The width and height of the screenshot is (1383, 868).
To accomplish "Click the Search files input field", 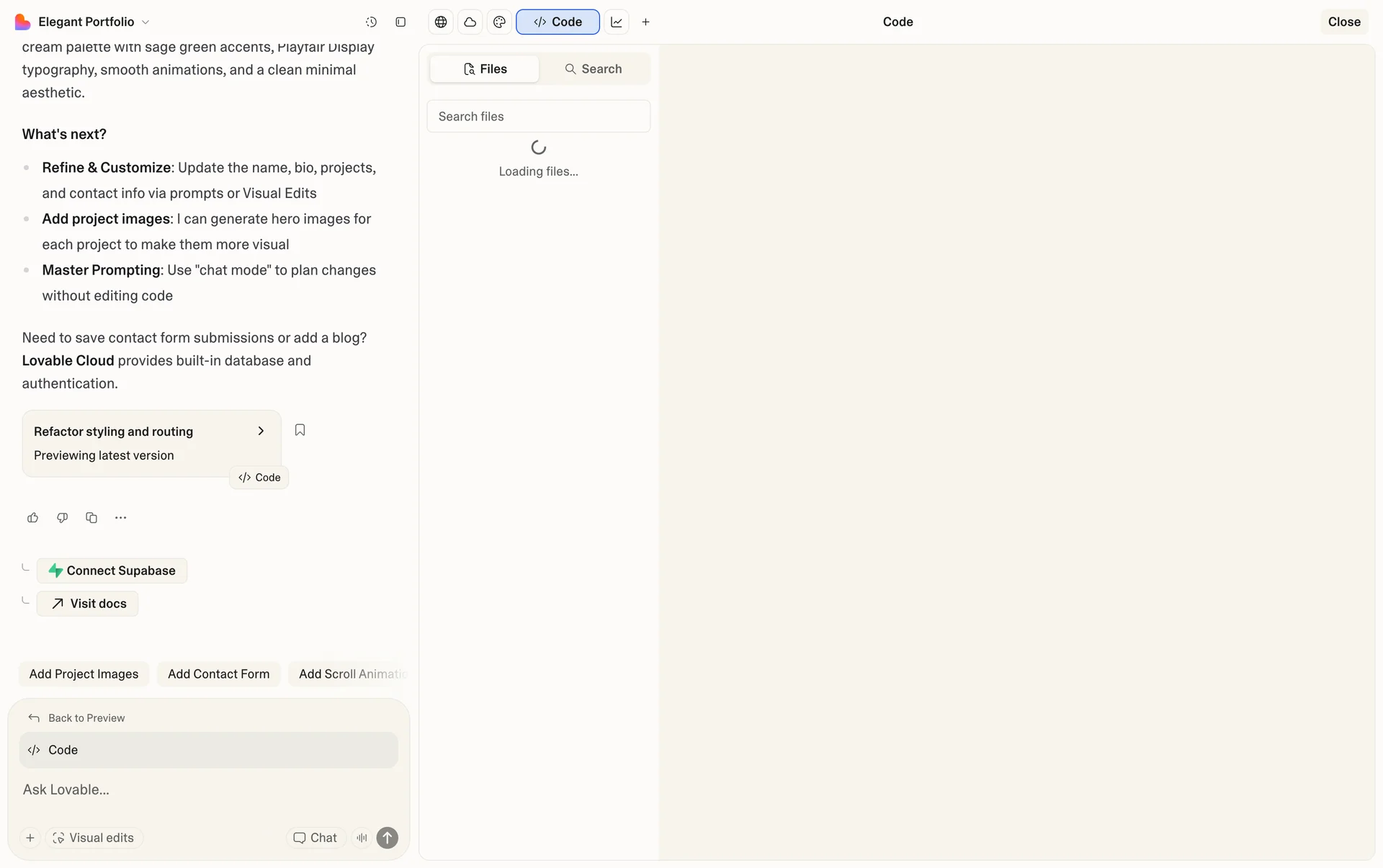I will 538,117.
